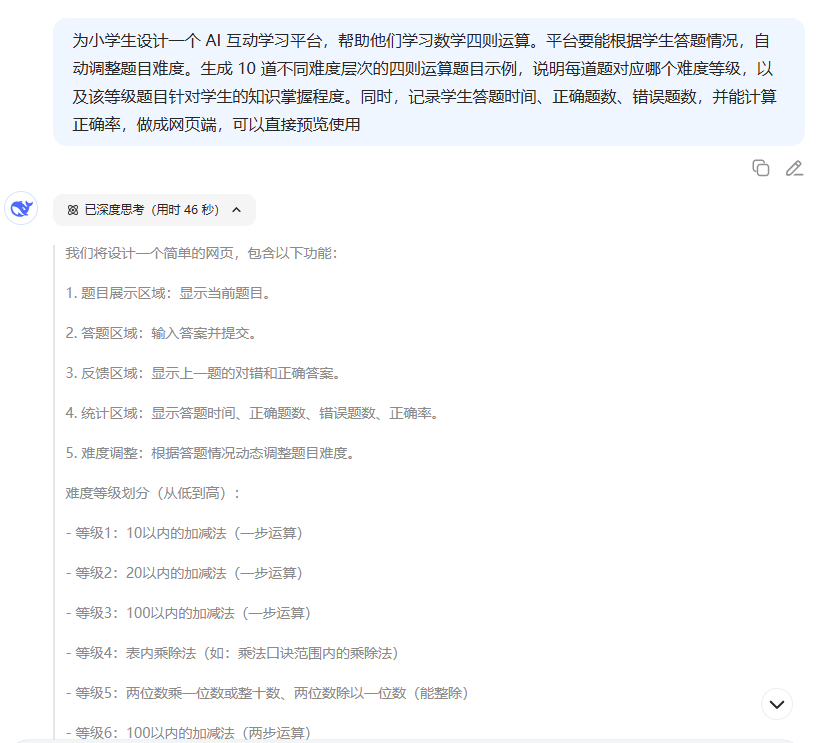Click "我们将设计一个简单的网页" intro line

(202, 253)
